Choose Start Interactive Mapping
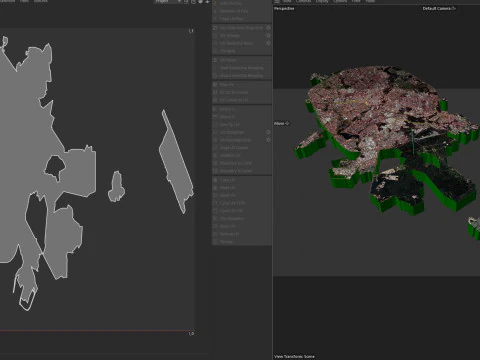This screenshot has width=480, height=360. coord(242,68)
